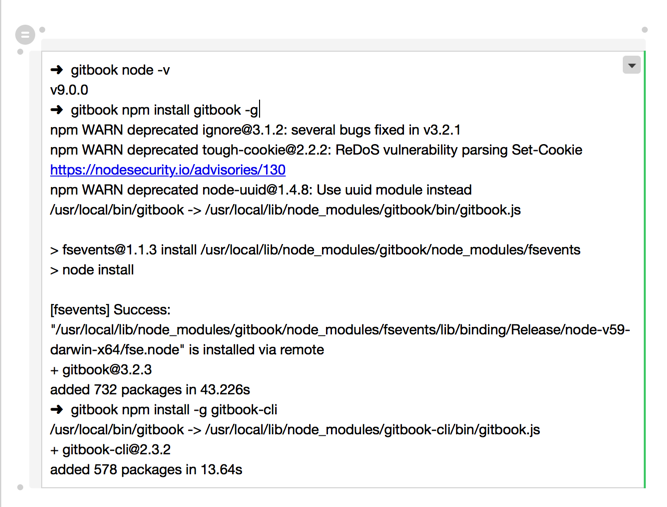Click the small dot below the block icon
The image size is (667, 507).
(x=21, y=52)
